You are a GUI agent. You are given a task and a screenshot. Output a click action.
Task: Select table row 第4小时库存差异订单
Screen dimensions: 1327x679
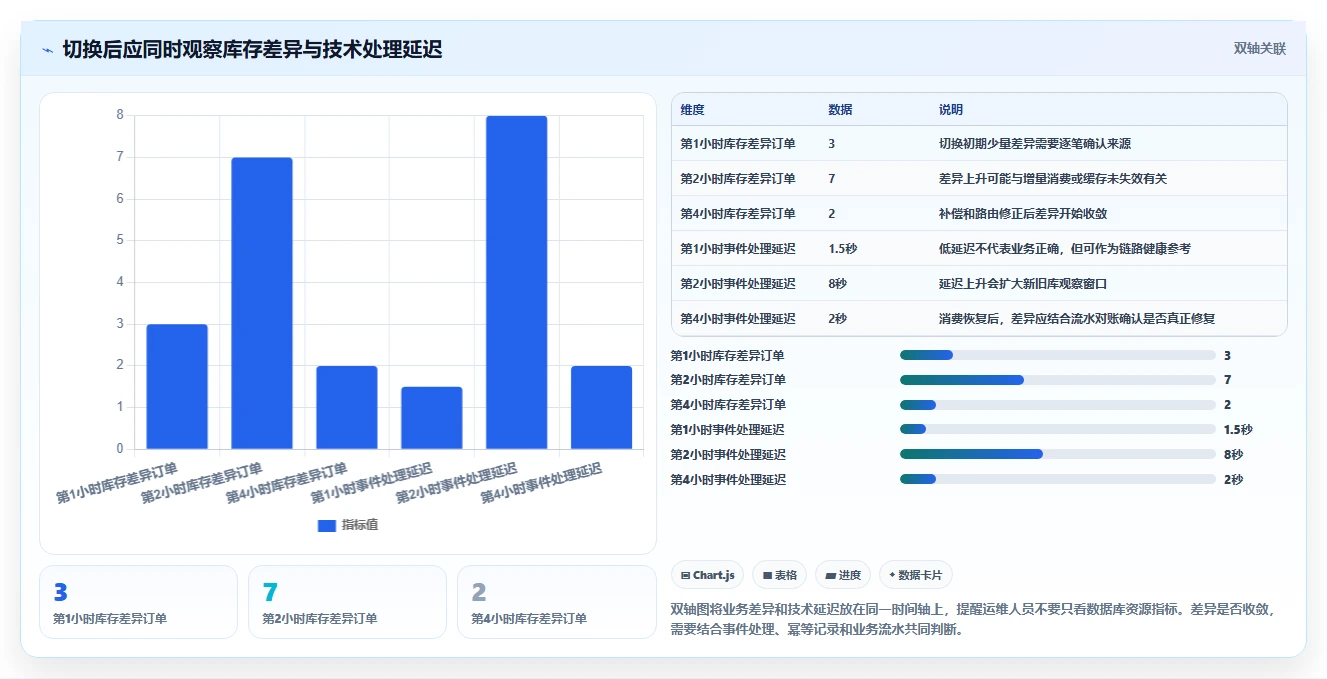point(979,214)
